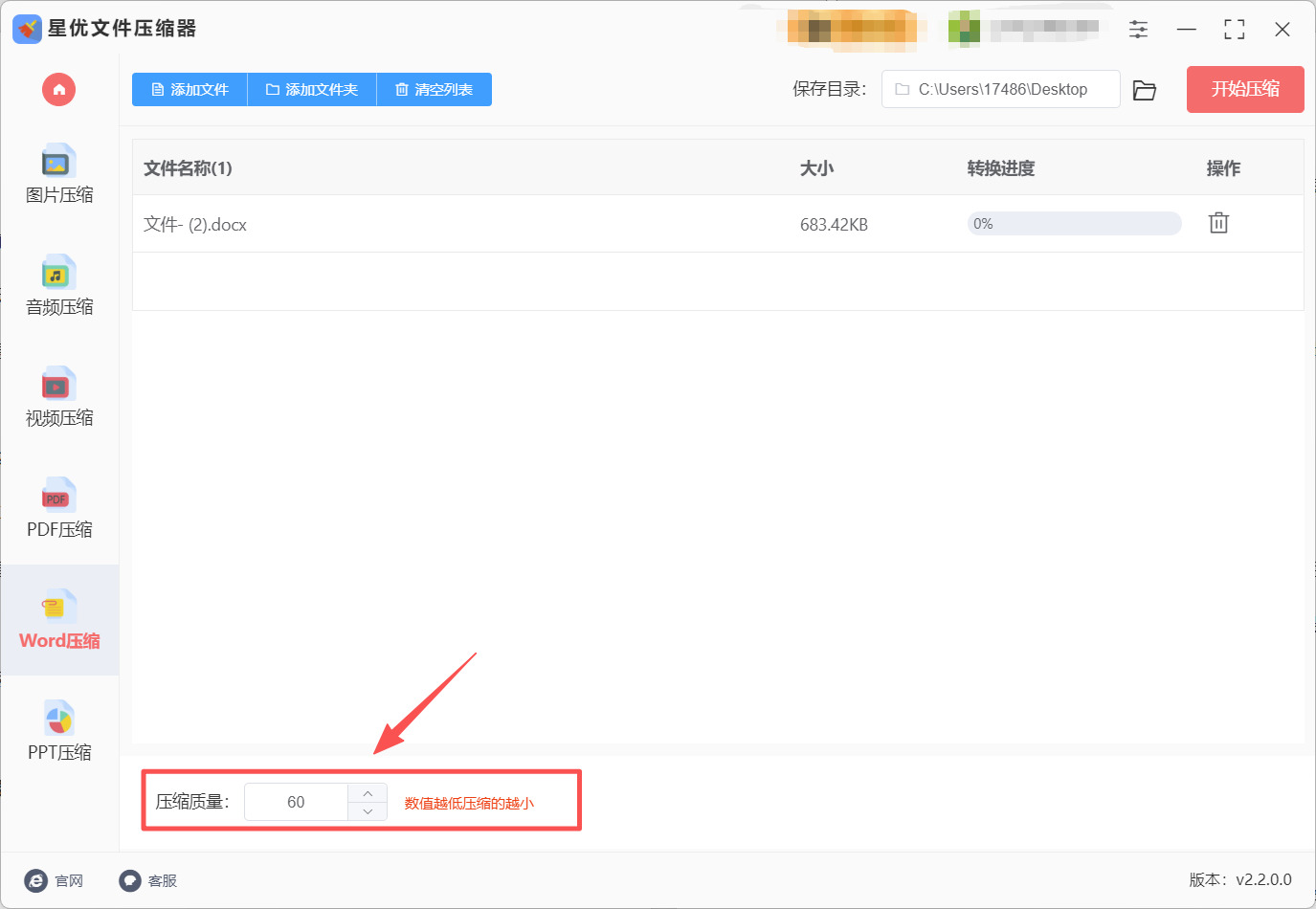
Task: Click the 转换进度 column header
Action: click(x=1001, y=168)
